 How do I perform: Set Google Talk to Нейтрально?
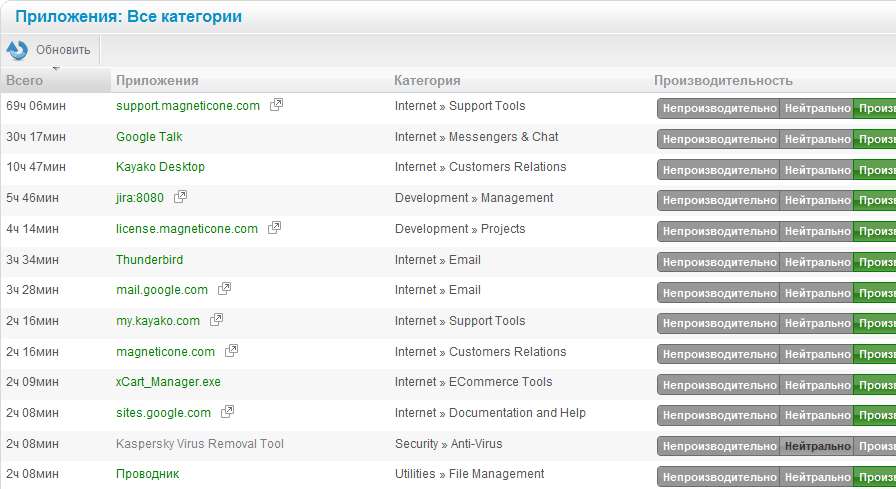point(817,139)
